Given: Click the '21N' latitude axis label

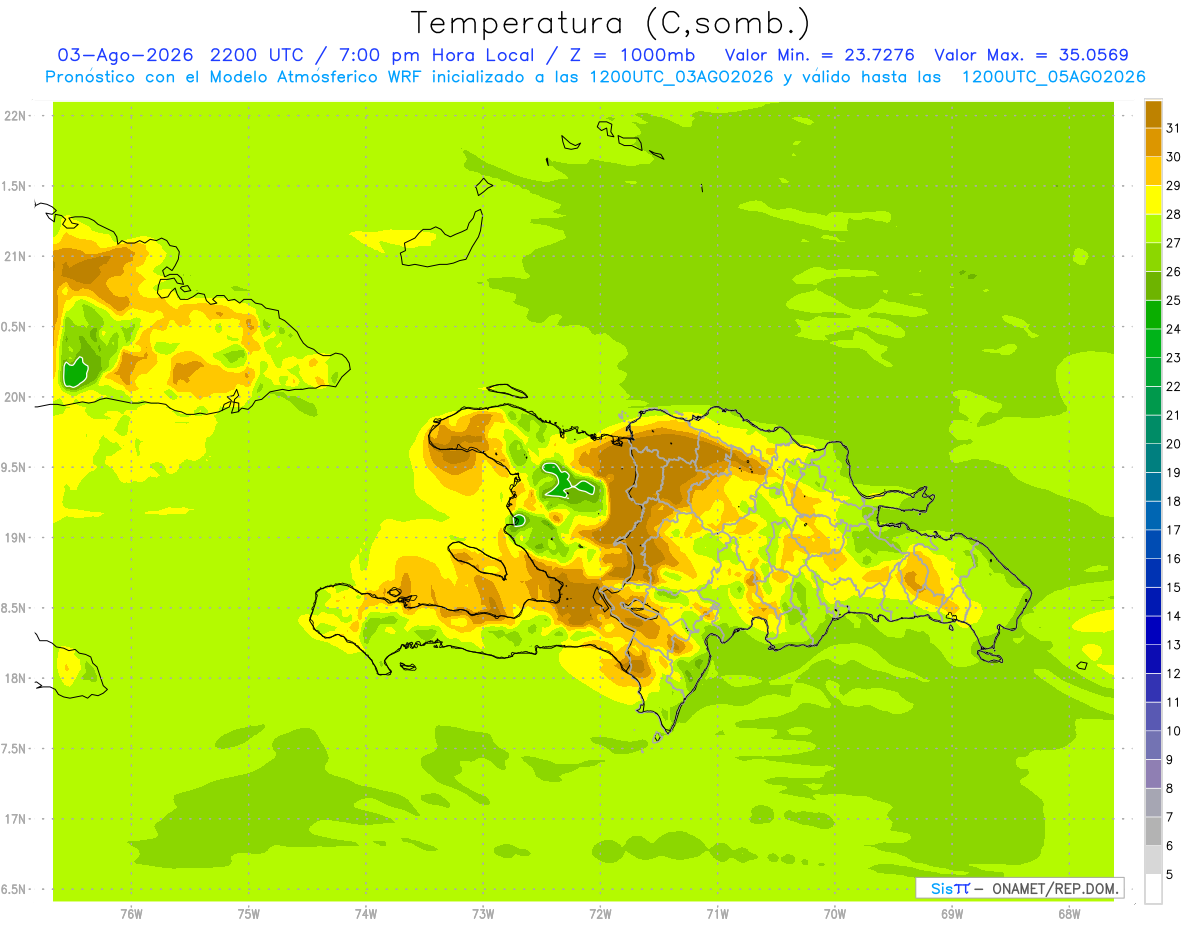Looking at the screenshot, I should click(x=15, y=256).
